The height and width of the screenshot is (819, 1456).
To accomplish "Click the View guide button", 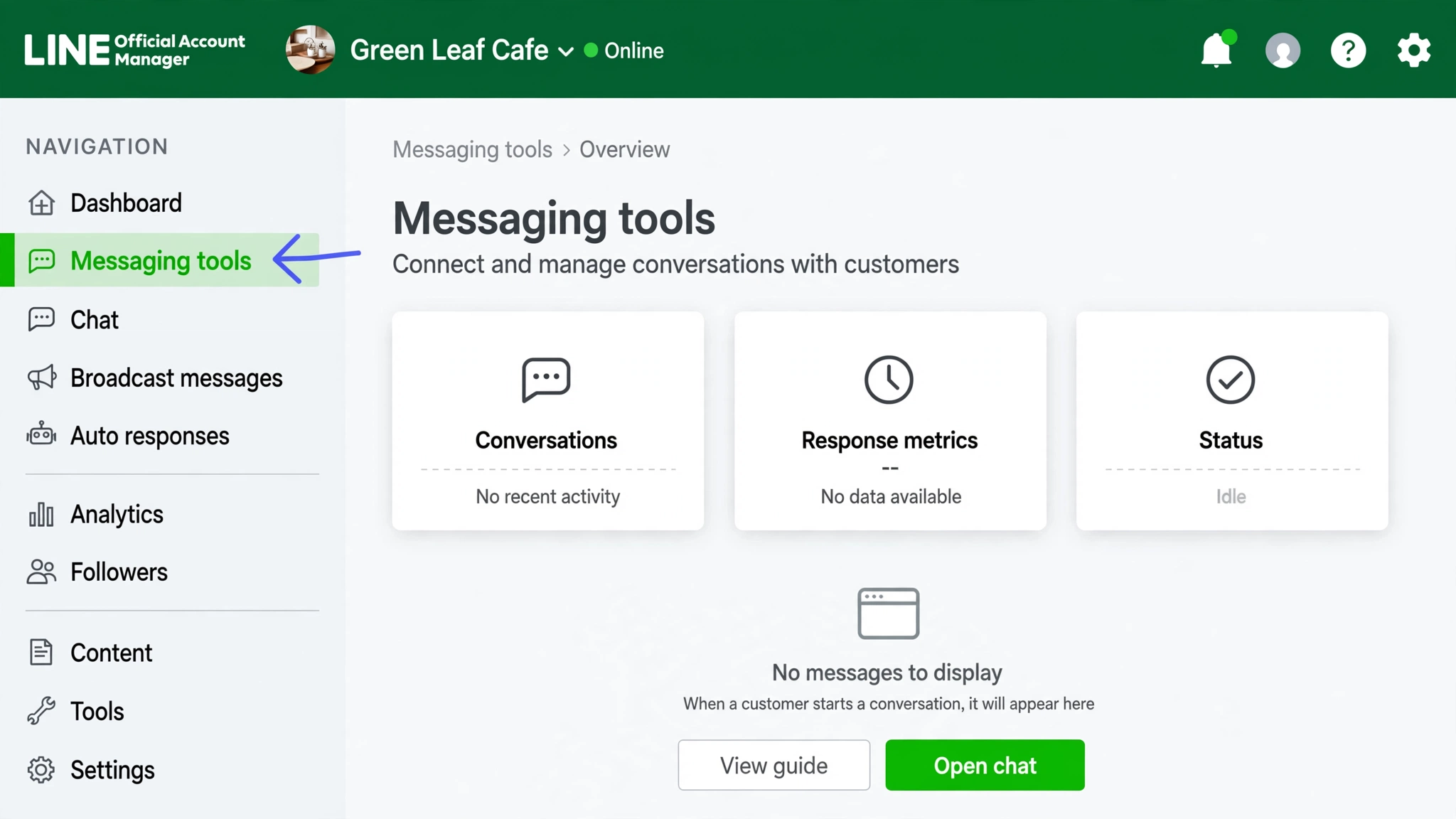I will 773,765.
